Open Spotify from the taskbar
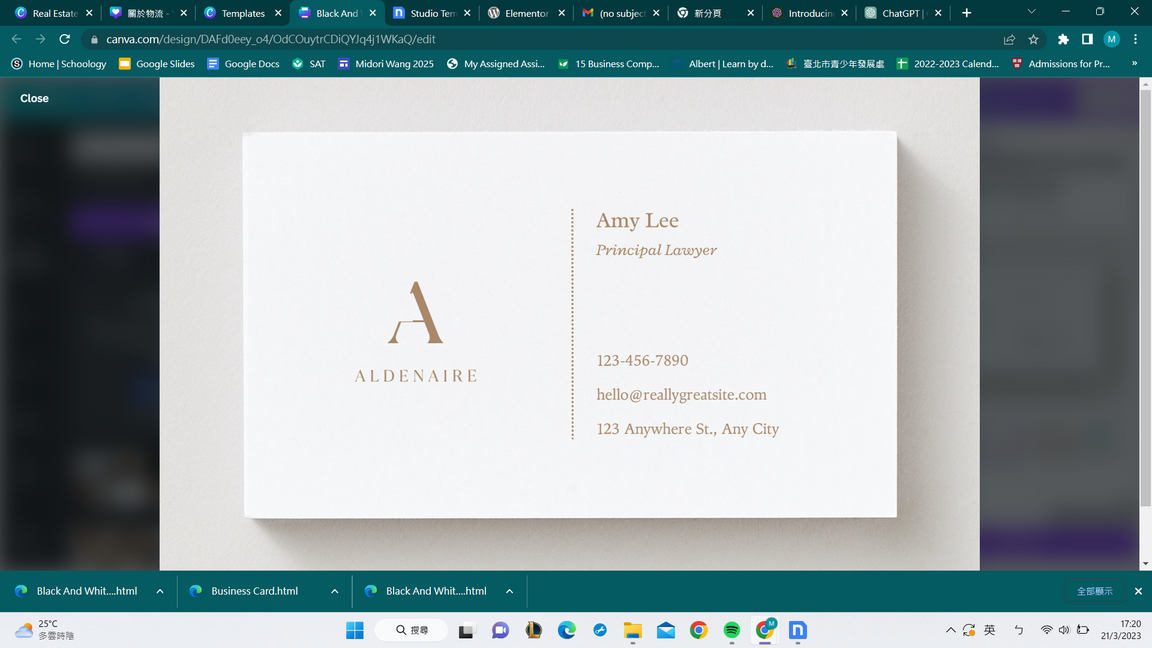Image resolution: width=1152 pixels, height=648 pixels. pyautogui.click(x=732, y=630)
